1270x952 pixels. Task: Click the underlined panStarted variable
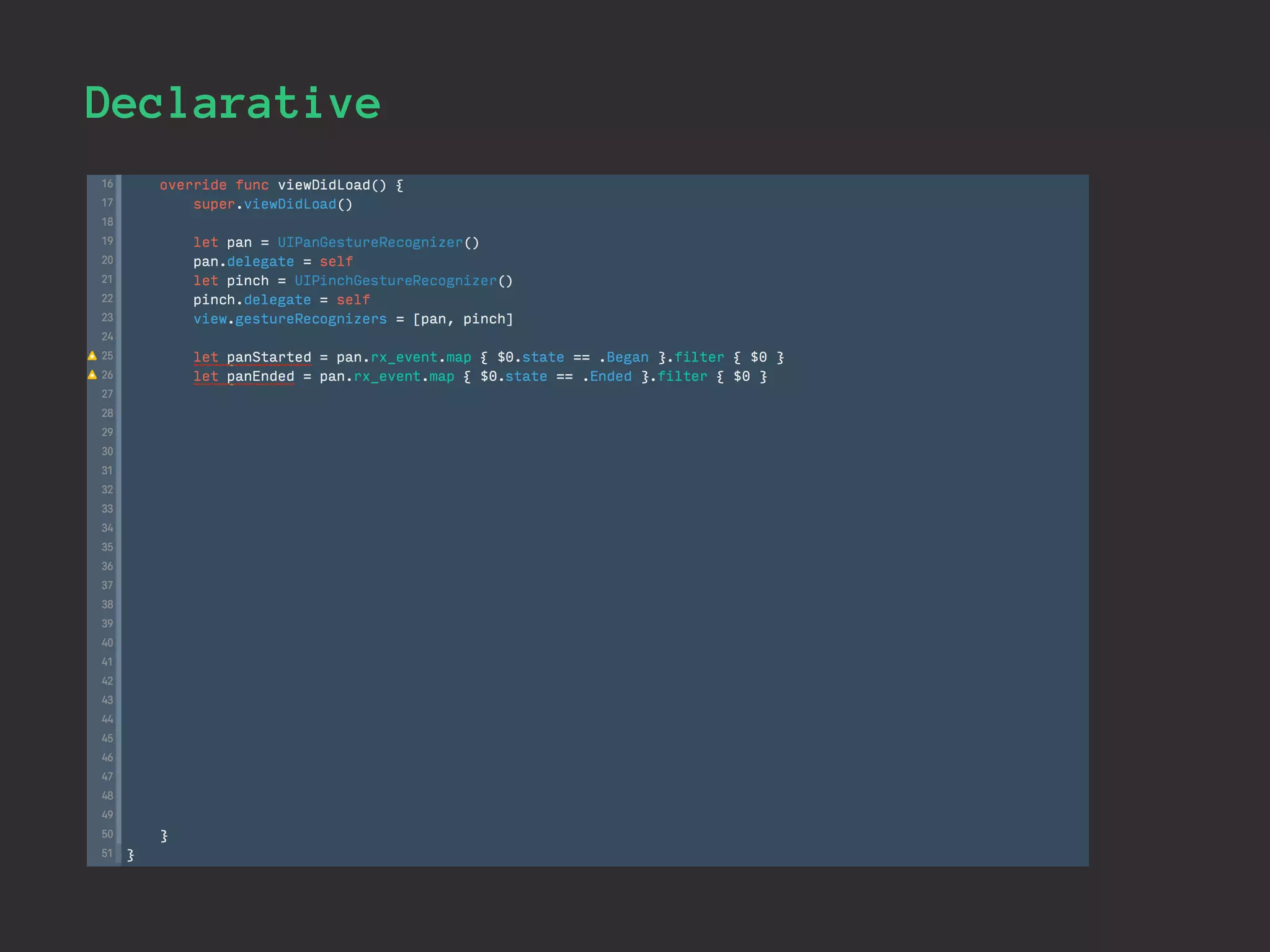[x=269, y=358]
